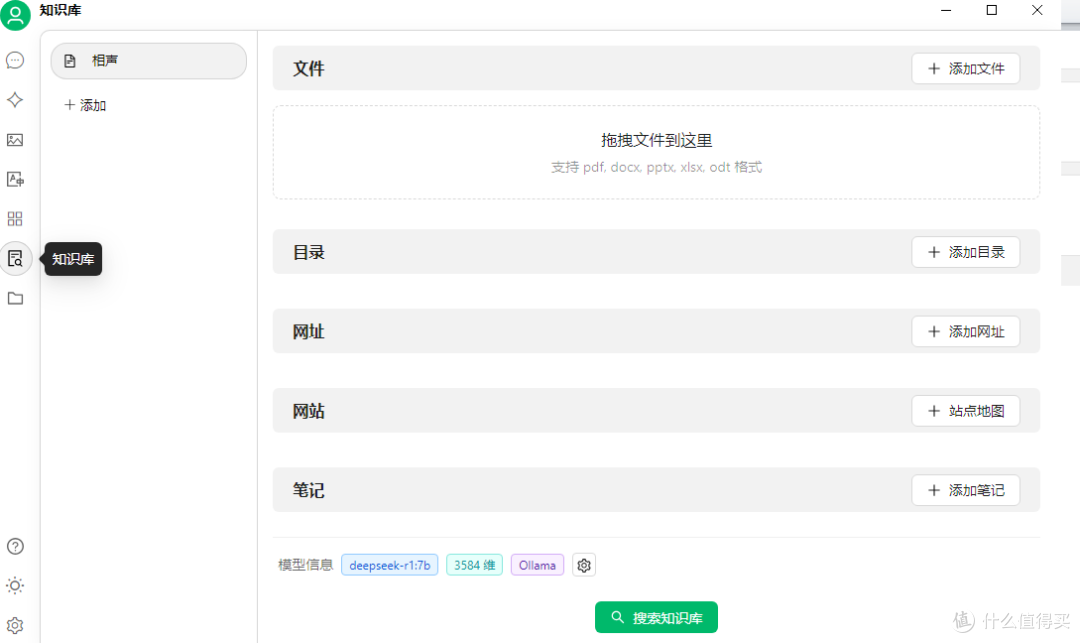
Task: Expand the 网站 section header
Action: point(656,410)
